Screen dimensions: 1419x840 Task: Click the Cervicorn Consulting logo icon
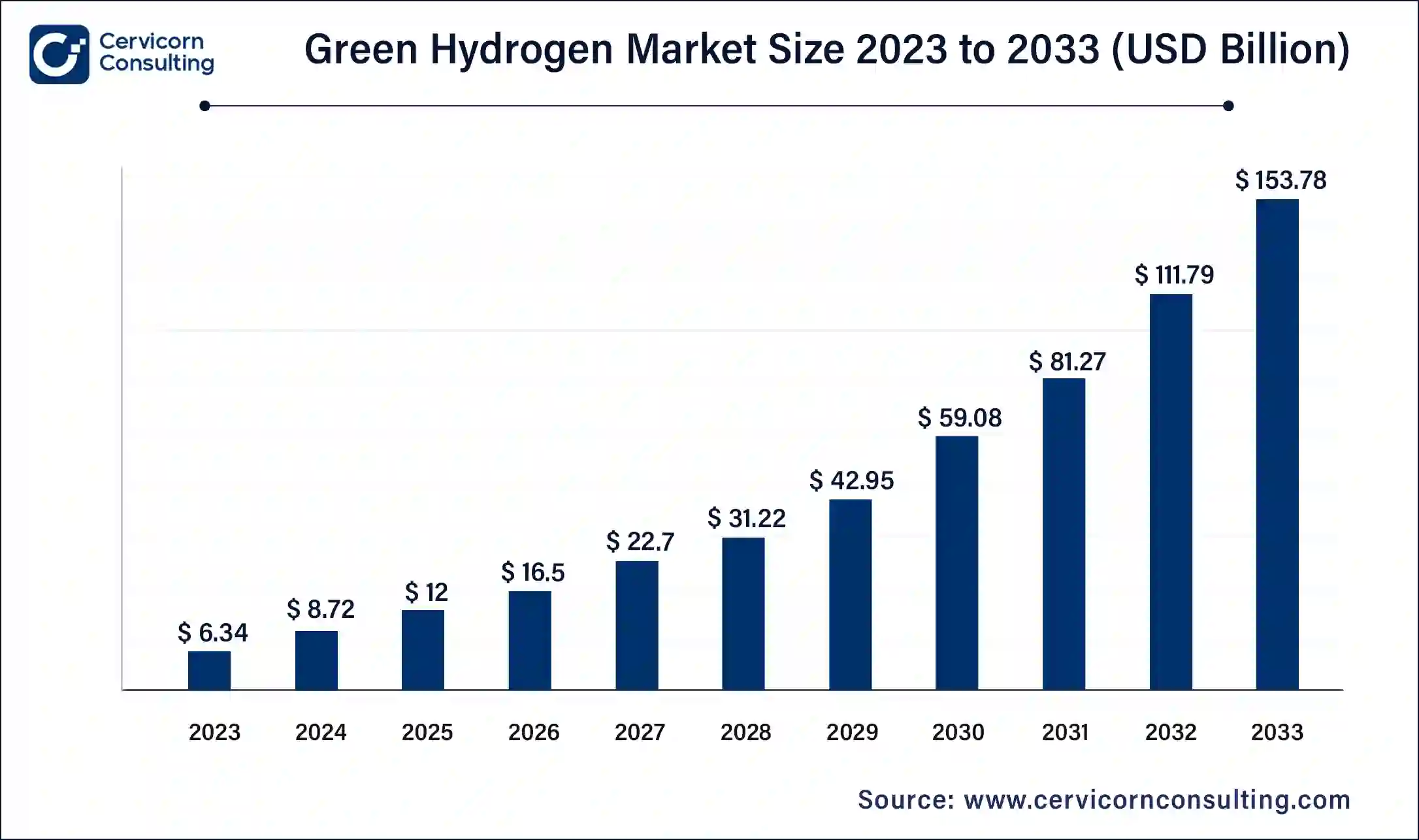[x=59, y=54]
